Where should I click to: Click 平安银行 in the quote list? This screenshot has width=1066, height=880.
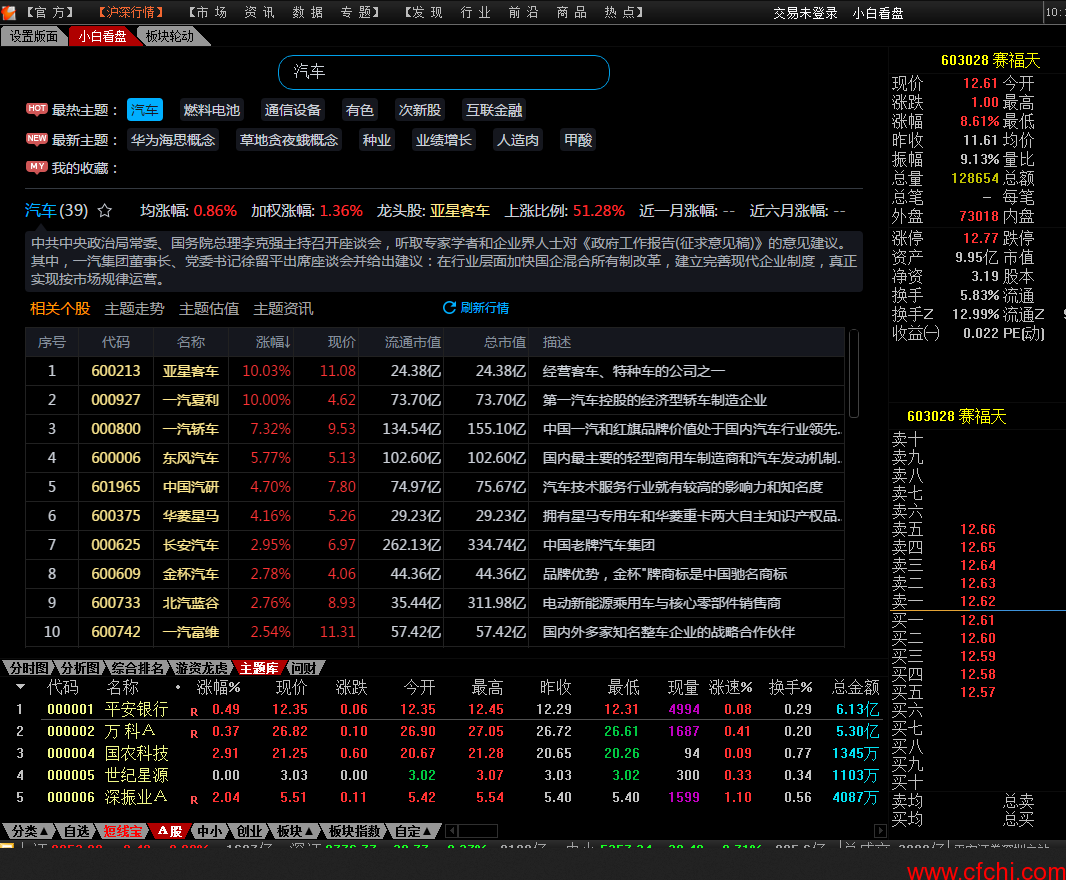(x=136, y=709)
